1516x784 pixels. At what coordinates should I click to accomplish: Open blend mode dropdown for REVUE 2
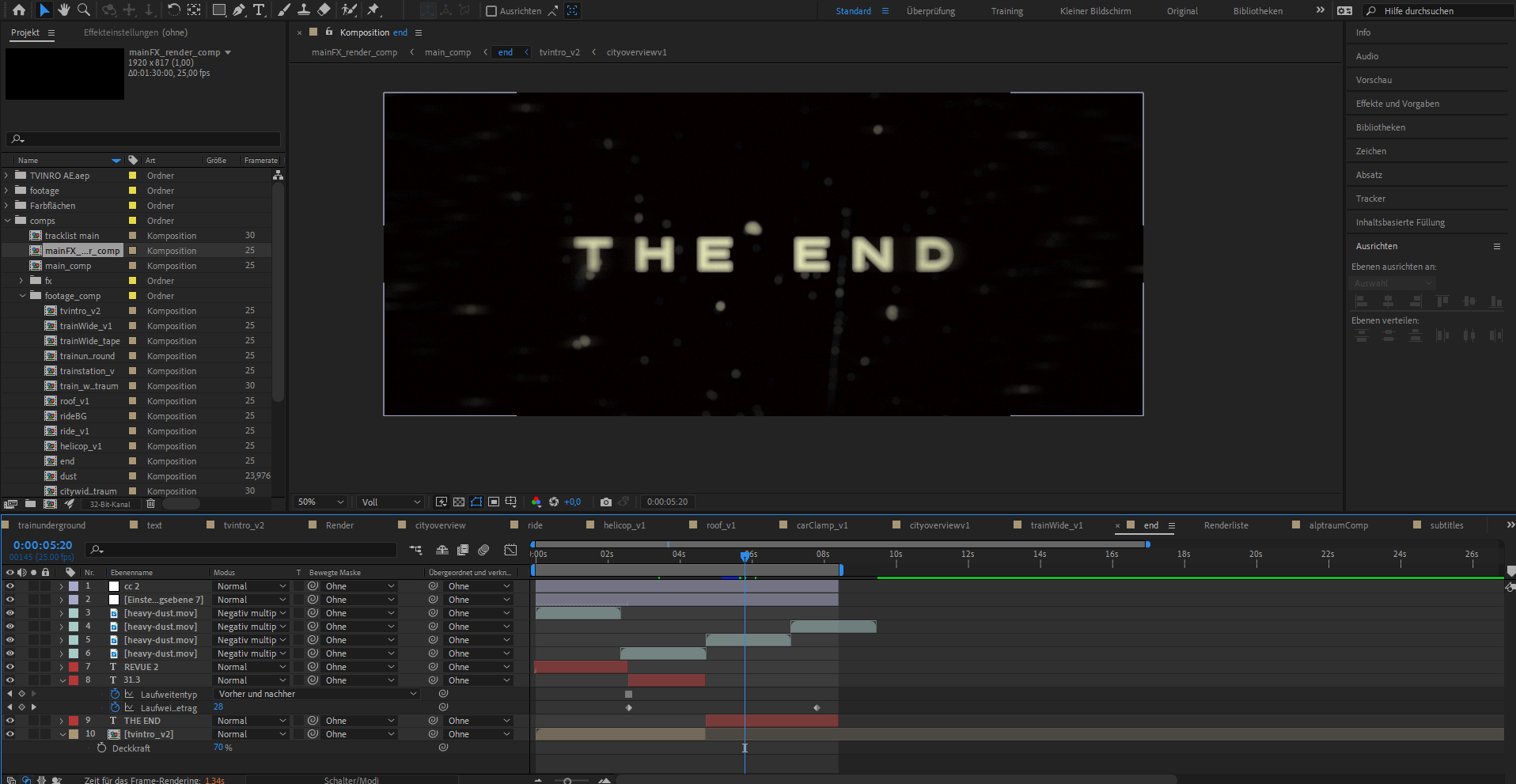point(251,667)
